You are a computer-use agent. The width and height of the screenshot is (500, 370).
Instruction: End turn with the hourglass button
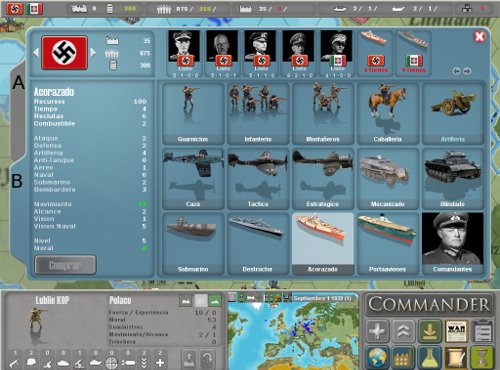pos(482,357)
